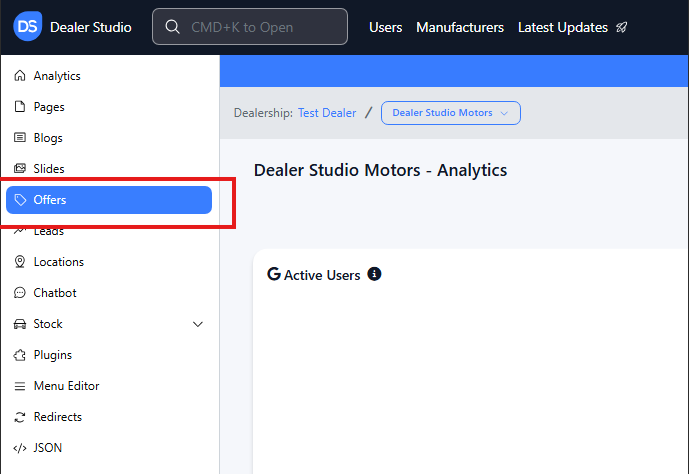689x474 pixels.
Task: Expand the Stock submenu chevron
Action: pyautogui.click(x=197, y=324)
